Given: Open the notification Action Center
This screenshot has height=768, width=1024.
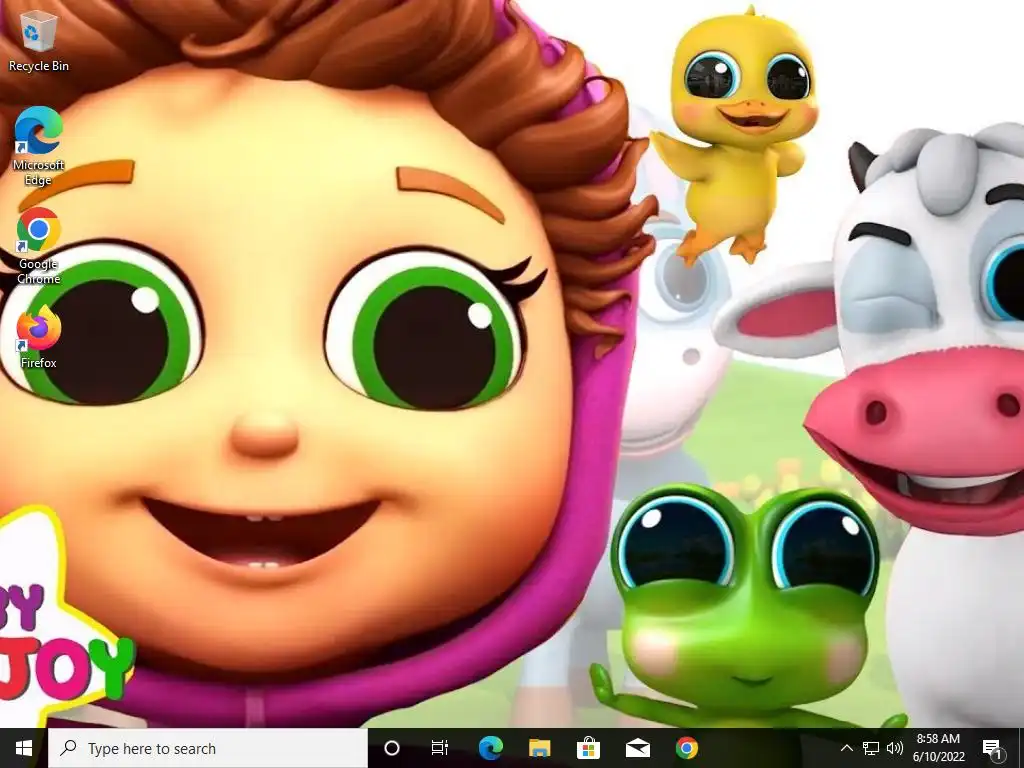Looking at the screenshot, I should [x=993, y=748].
